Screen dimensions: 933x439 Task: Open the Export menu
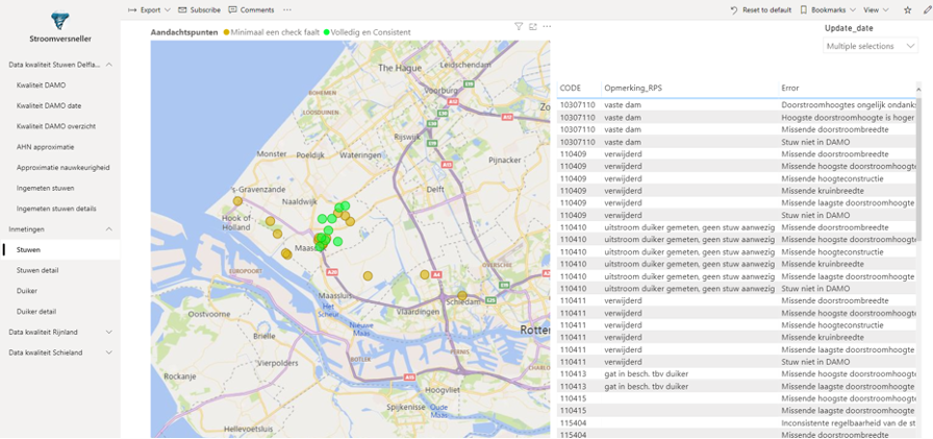pos(149,10)
